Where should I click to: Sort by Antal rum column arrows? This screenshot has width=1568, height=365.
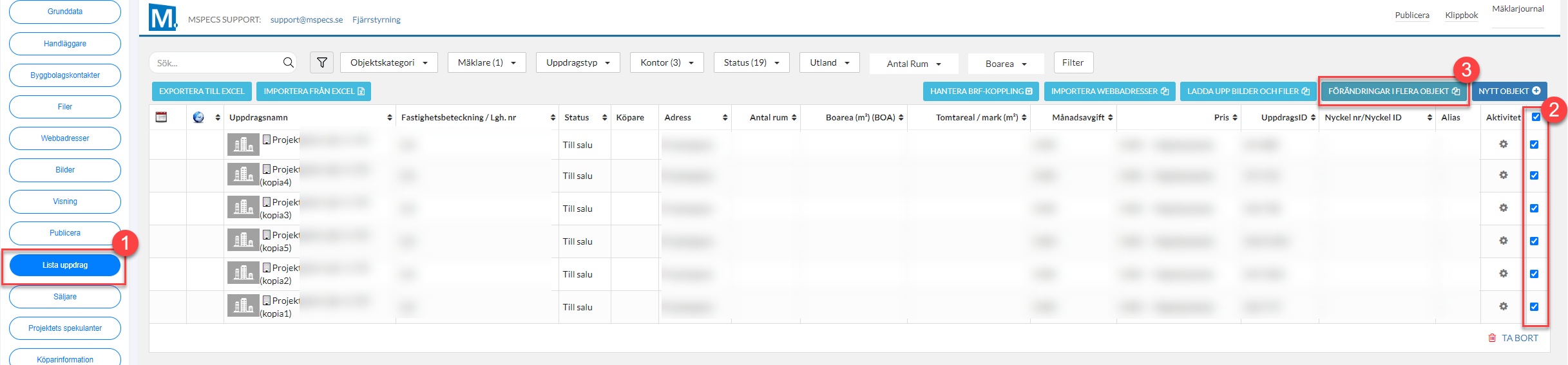pos(794,118)
